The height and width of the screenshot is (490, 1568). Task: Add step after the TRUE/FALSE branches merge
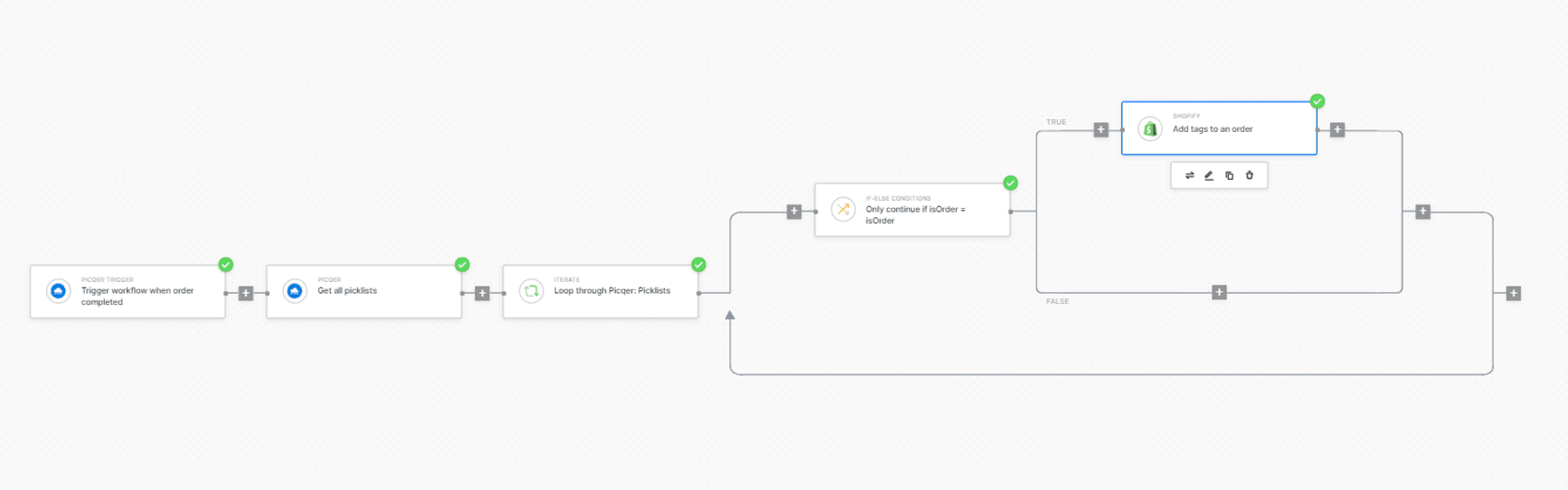coord(1422,212)
